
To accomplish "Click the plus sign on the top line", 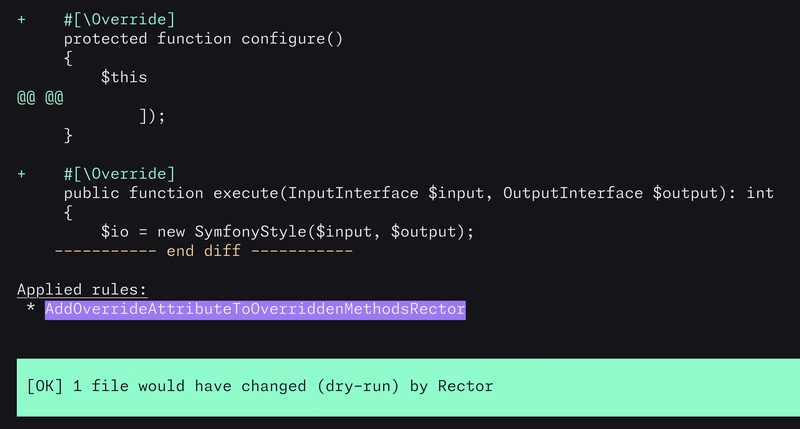I will point(21,20).
